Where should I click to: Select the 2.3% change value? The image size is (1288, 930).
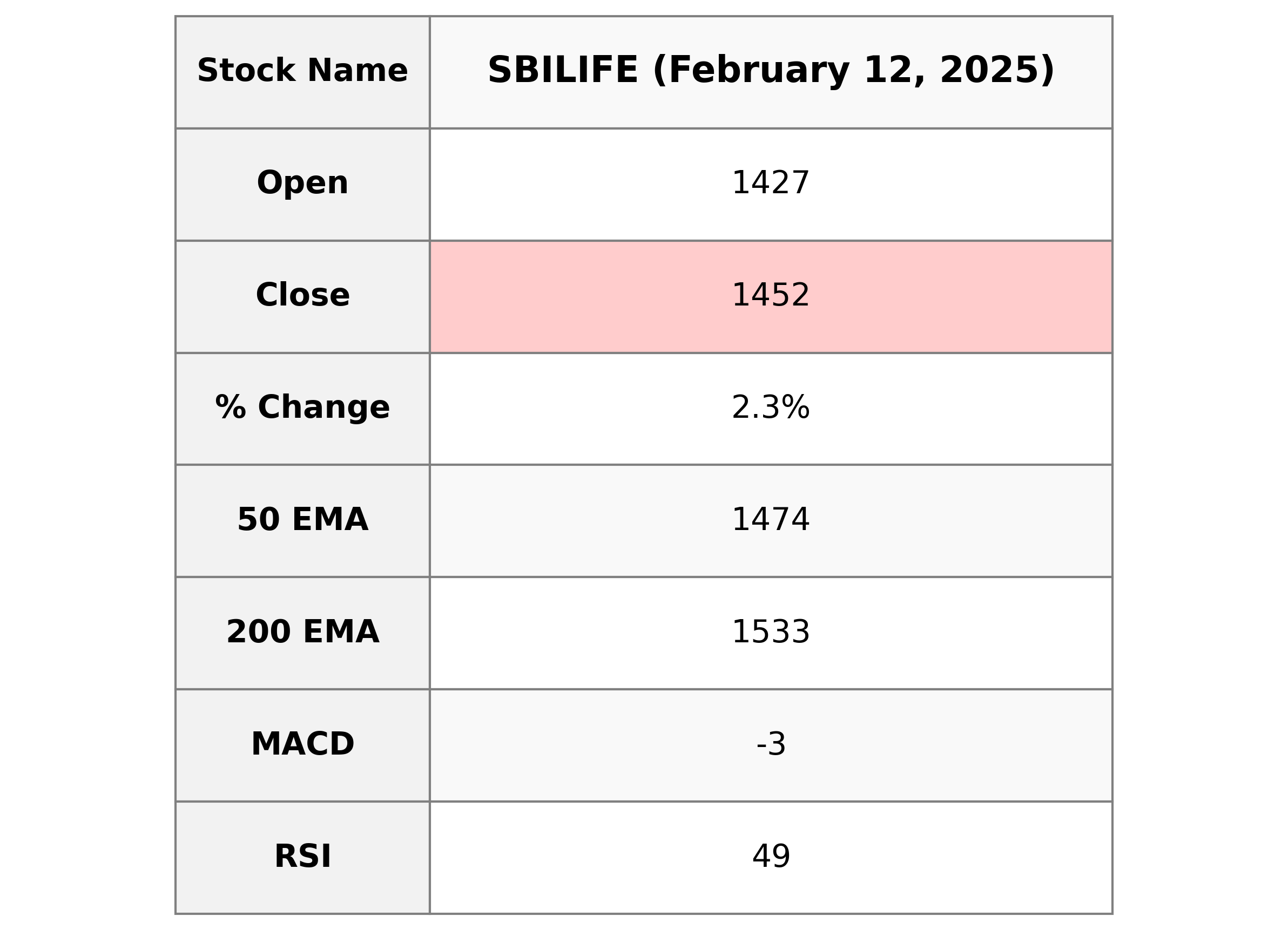pos(770,408)
